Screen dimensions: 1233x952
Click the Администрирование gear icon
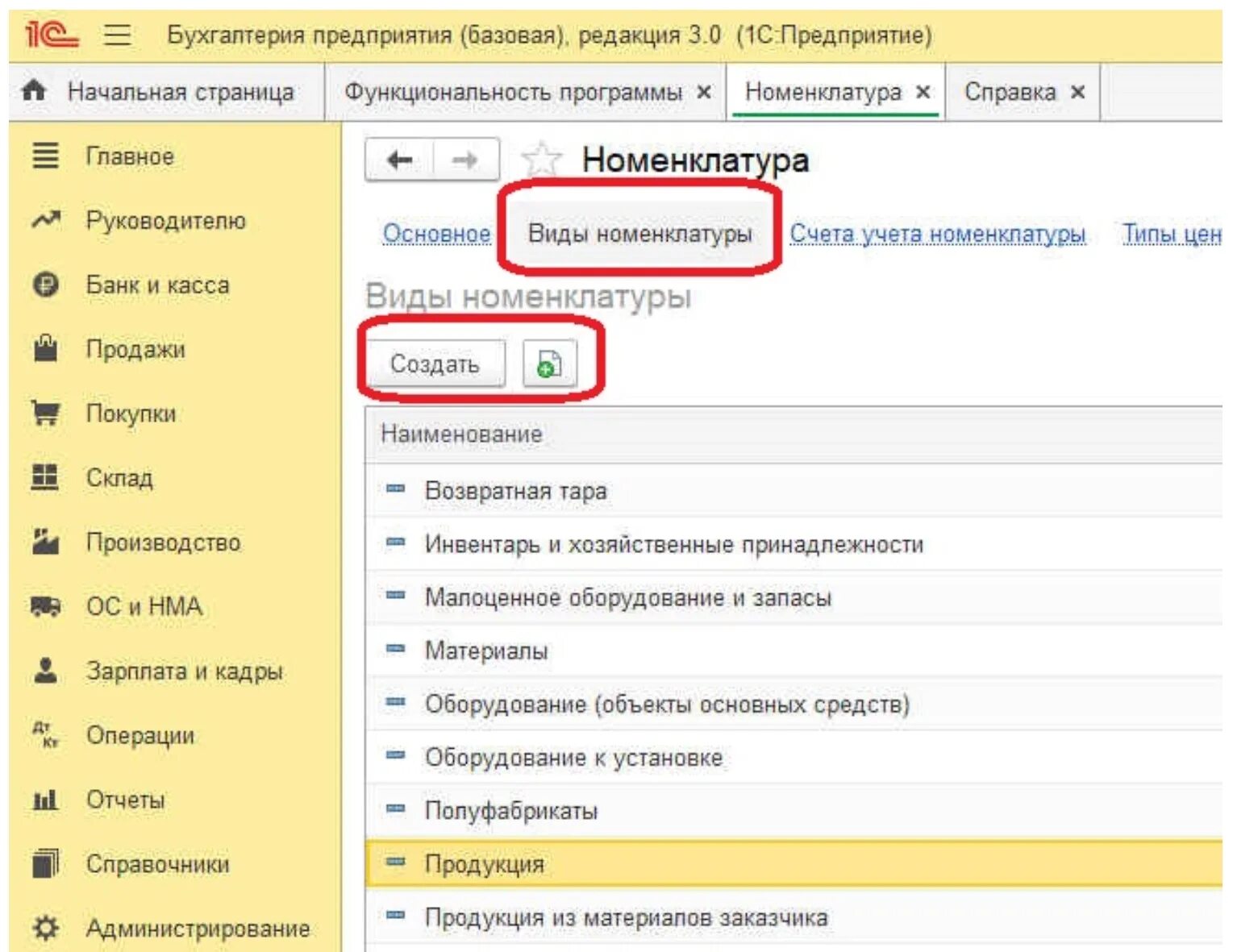pos(45,928)
